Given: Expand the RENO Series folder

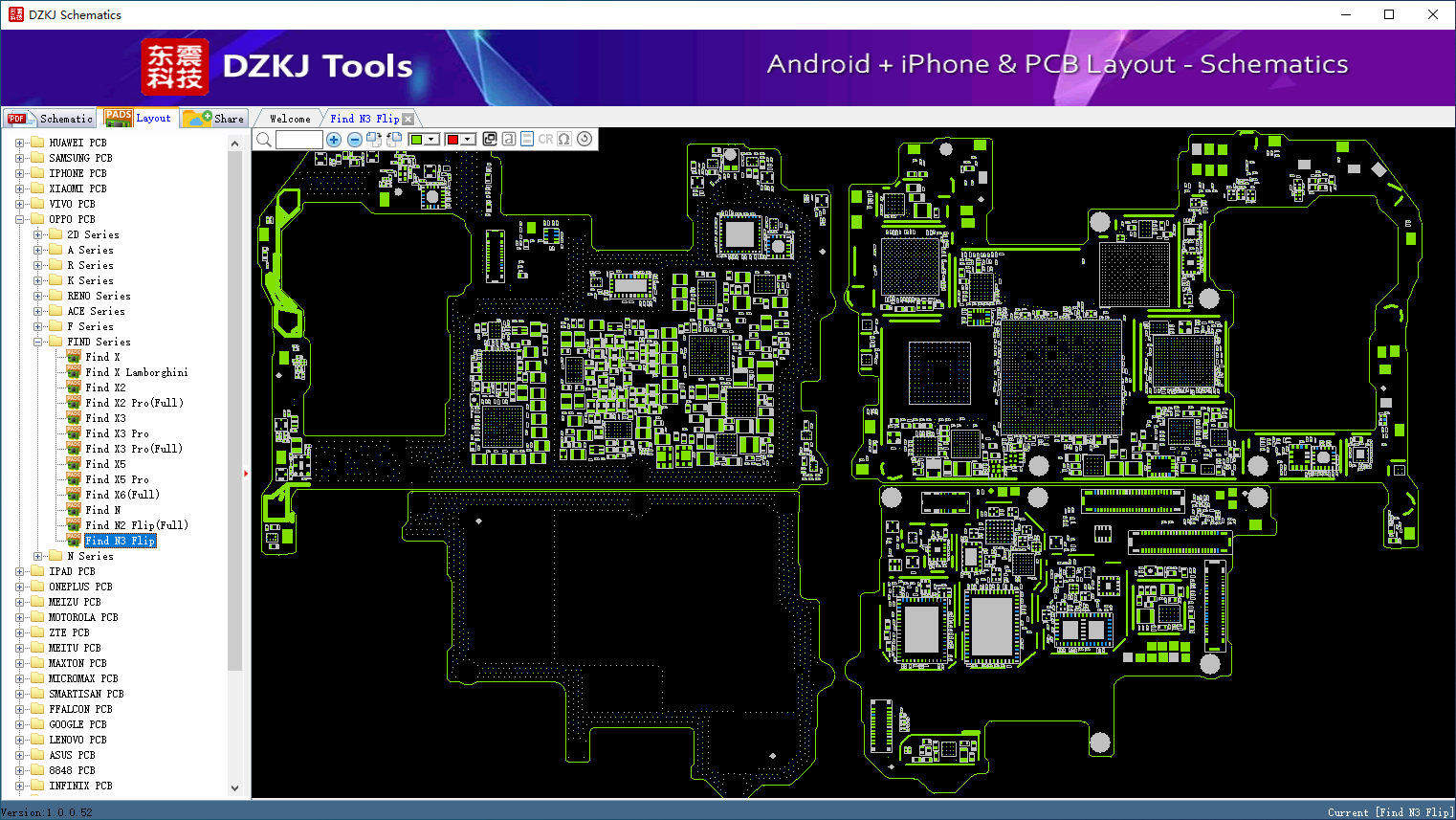Looking at the screenshot, I should pyautogui.click(x=37, y=296).
